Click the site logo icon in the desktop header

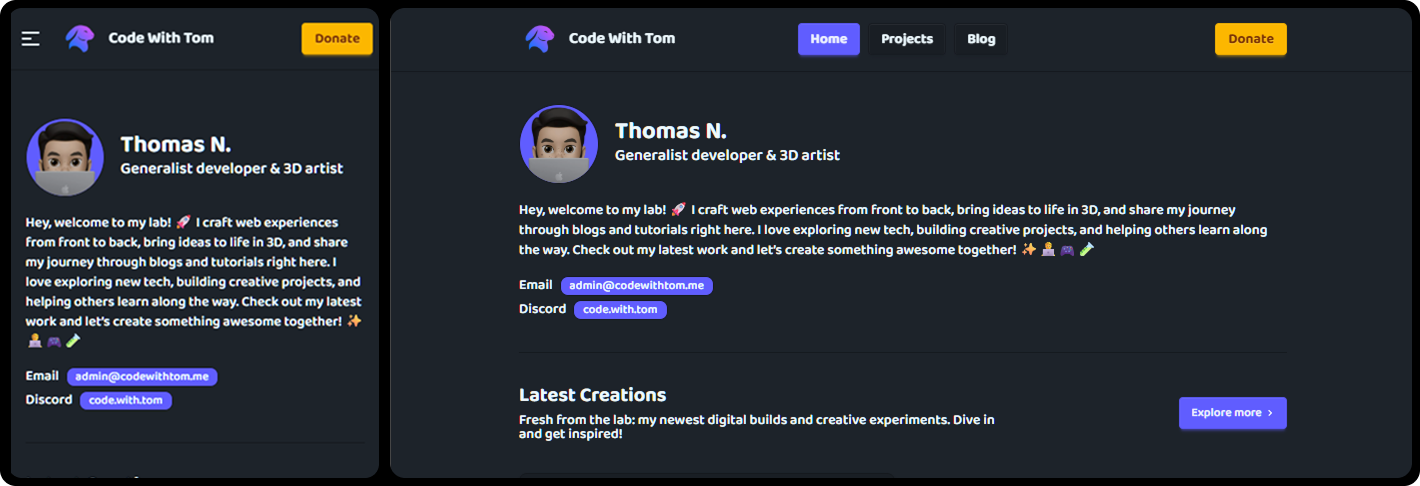coord(539,39)
